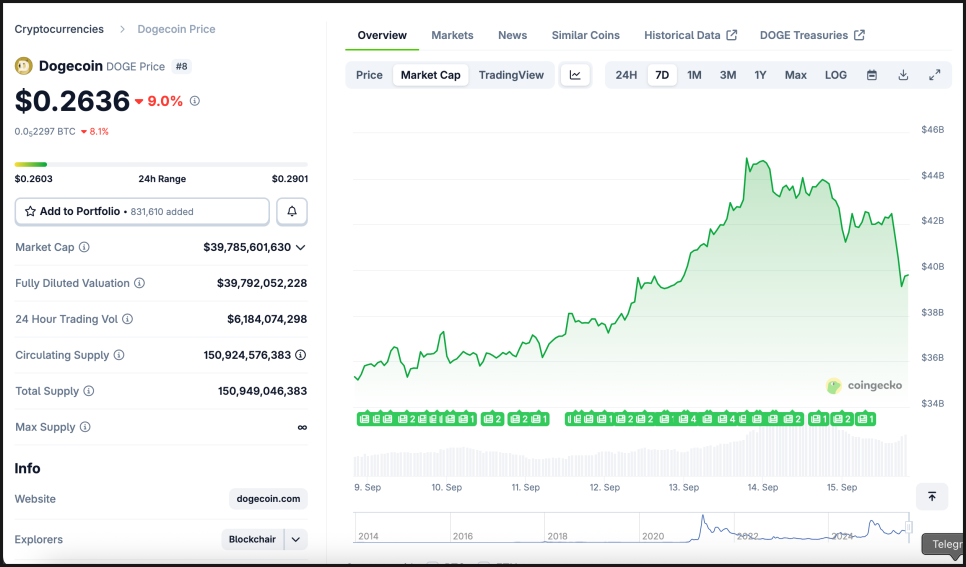Open the calendar date range picker
This screenshot has height=567, width=966.
pyautogui.click(x=872, y=75)
